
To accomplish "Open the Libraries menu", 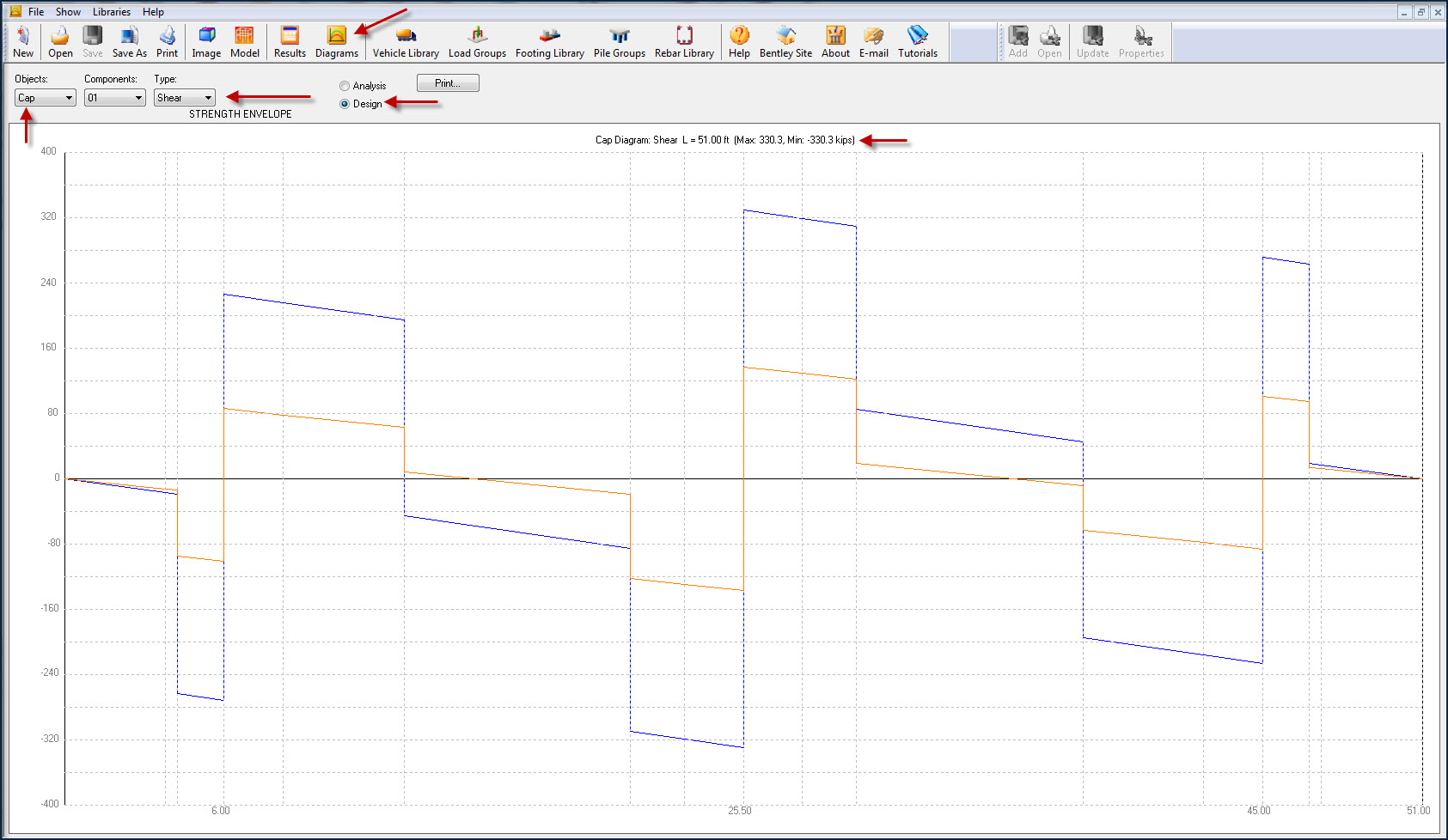I will [112, 12].
